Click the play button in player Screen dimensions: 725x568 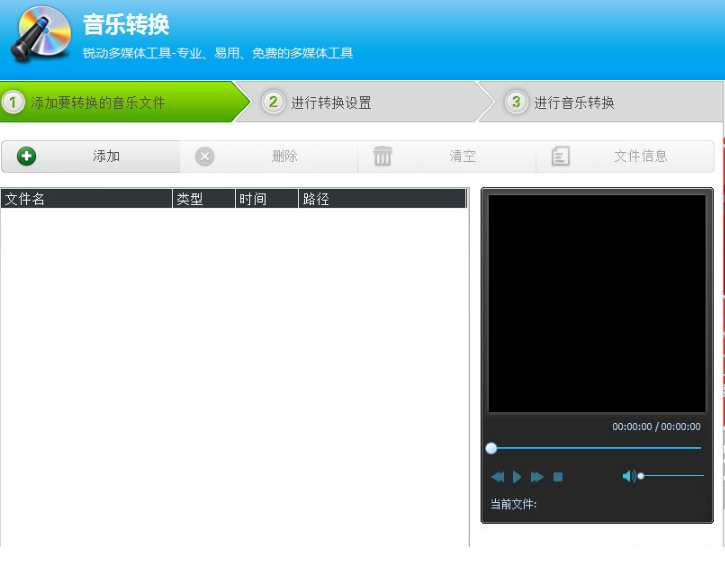(x=517, y=477)
